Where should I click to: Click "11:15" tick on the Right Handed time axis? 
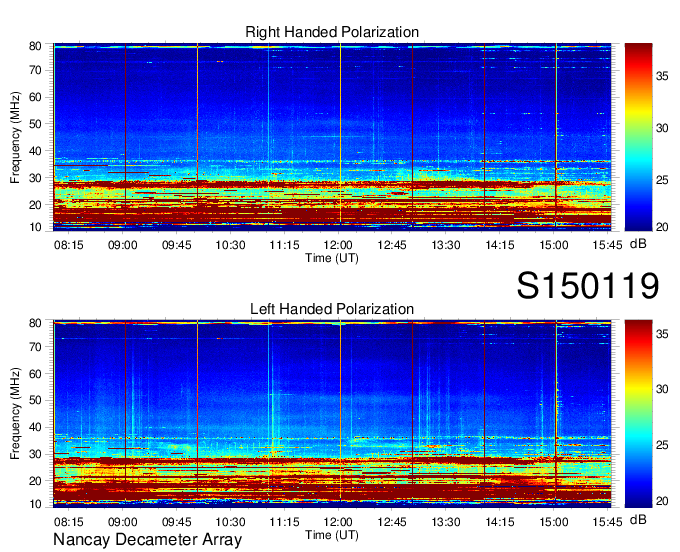point(284,245)
